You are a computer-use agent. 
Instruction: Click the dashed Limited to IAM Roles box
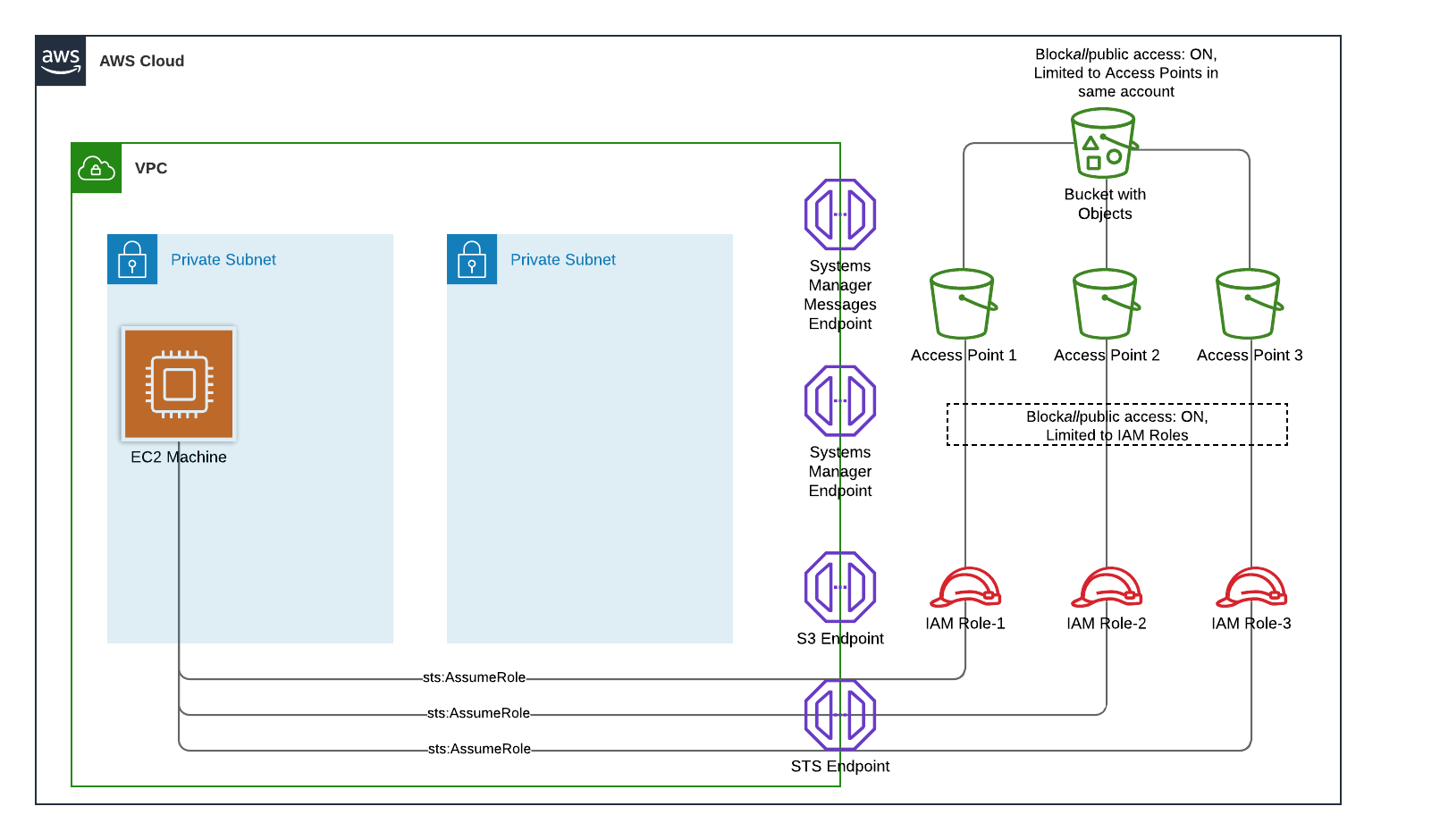click(x=1116, y=424)
